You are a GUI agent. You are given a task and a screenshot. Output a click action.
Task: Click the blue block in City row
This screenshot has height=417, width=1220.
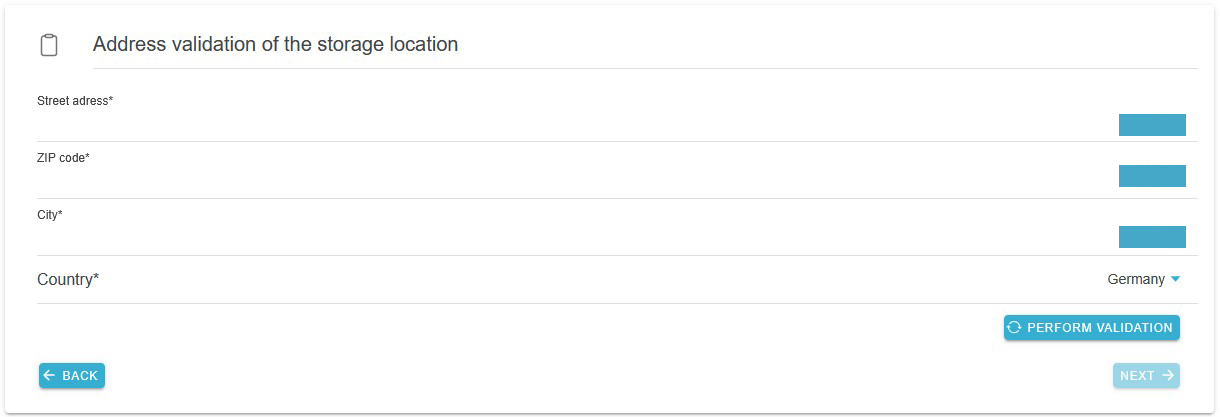(x=1152, y=237)
